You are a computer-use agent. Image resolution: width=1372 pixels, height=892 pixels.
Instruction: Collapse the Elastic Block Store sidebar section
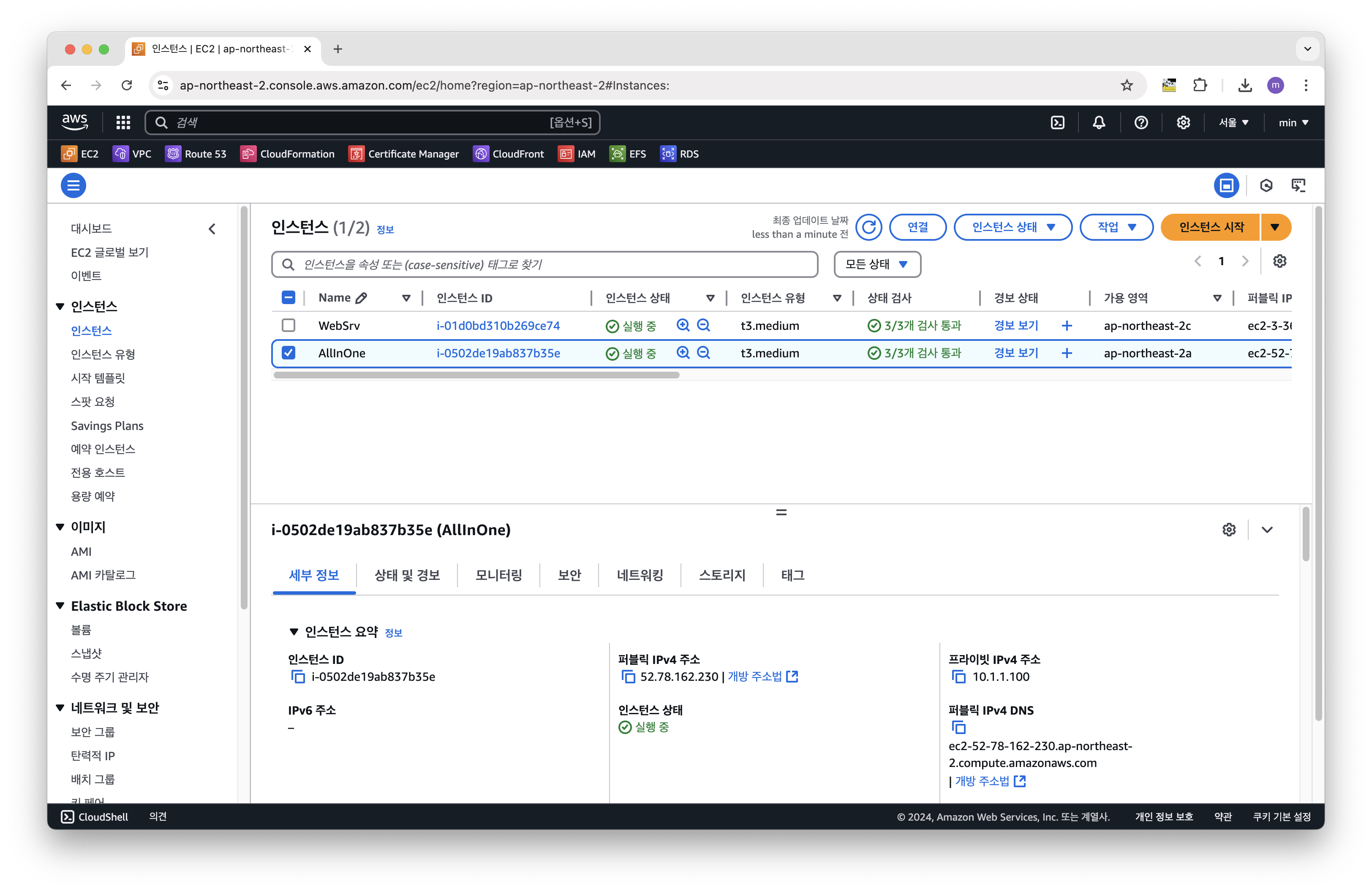click(x=60, y=606)
